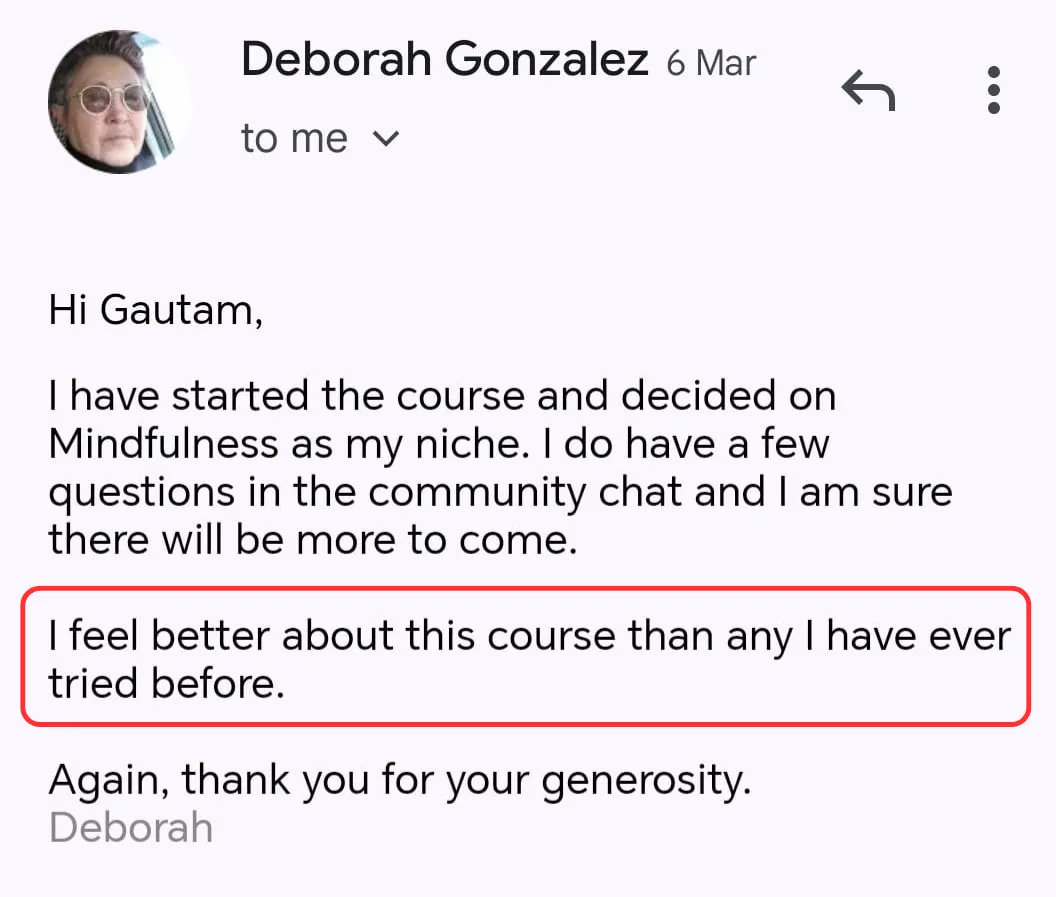1056x897 pixels.
Task: Tap the 'to me' recipient text
Action: point(294,139)
